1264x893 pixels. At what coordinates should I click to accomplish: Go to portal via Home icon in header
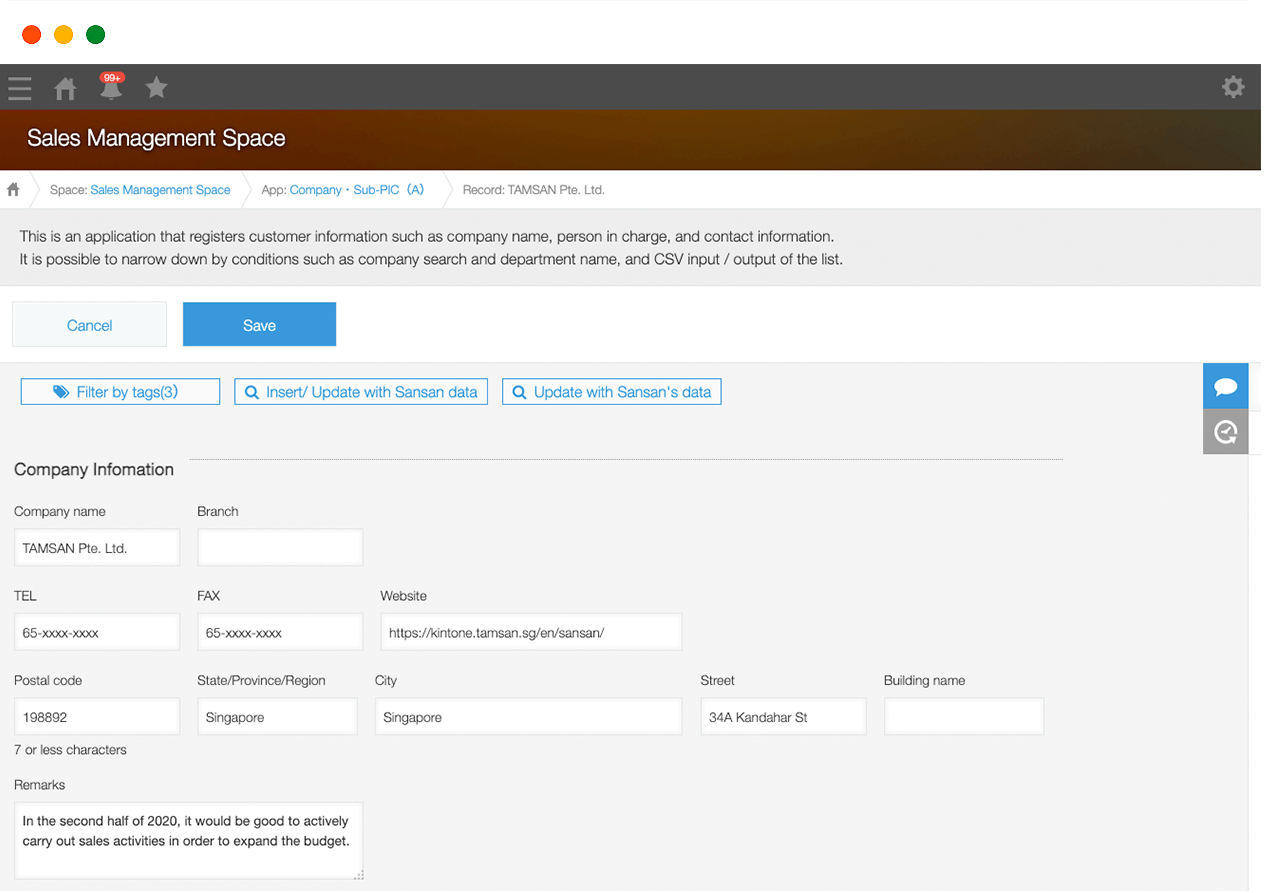[x=65, y=89]
